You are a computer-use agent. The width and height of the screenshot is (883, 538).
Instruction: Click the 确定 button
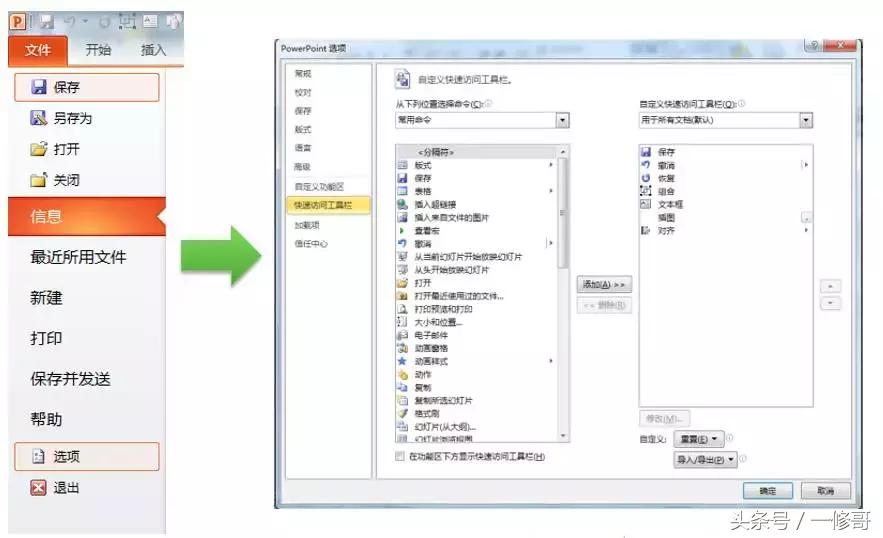768,491
